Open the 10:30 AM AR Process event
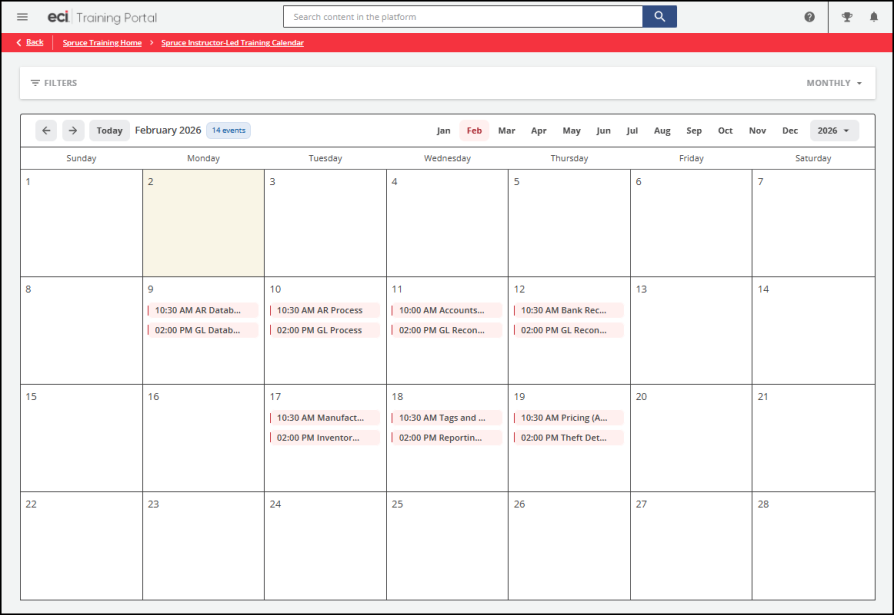 click(x=324, y=310)
